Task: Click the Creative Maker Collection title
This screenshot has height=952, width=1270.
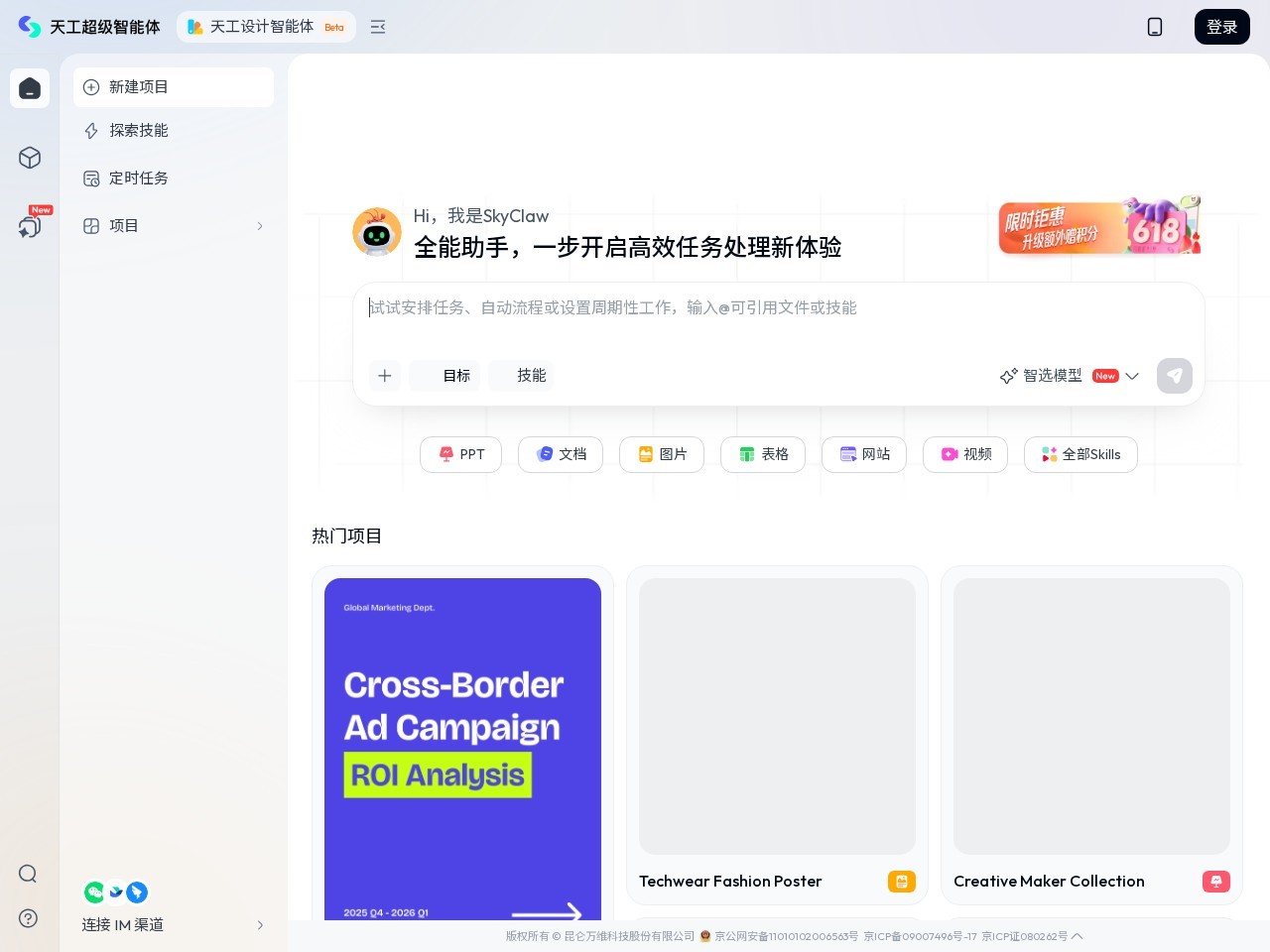Action: [1049, 882]
